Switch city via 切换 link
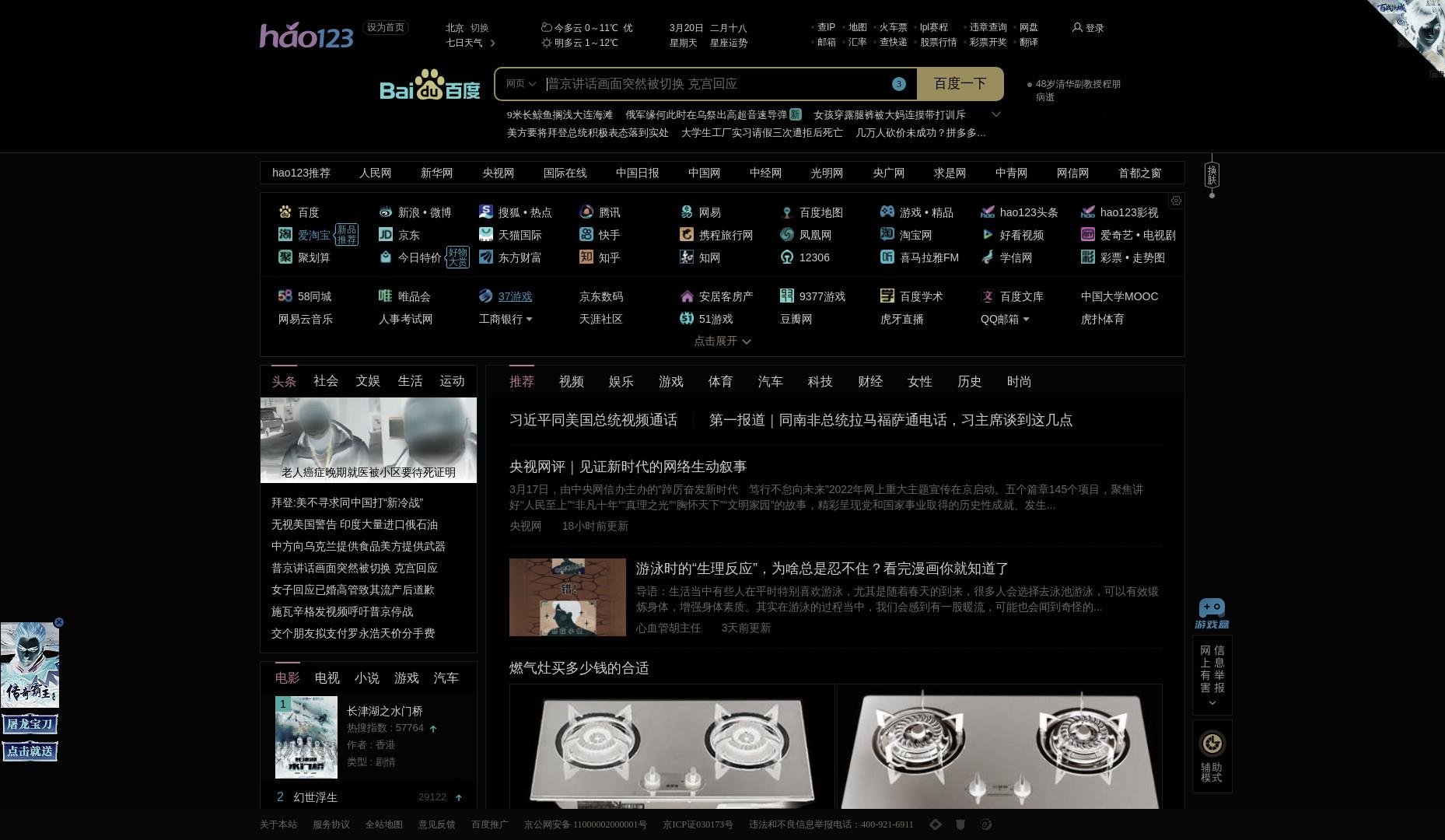 click(x=480, y=27)
